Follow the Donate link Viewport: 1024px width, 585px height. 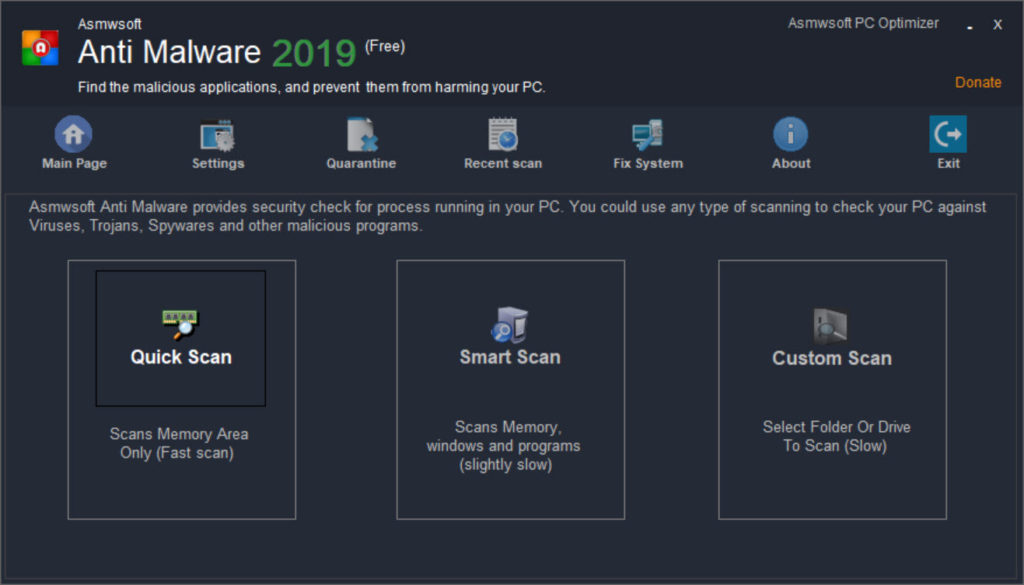point(978,82)
